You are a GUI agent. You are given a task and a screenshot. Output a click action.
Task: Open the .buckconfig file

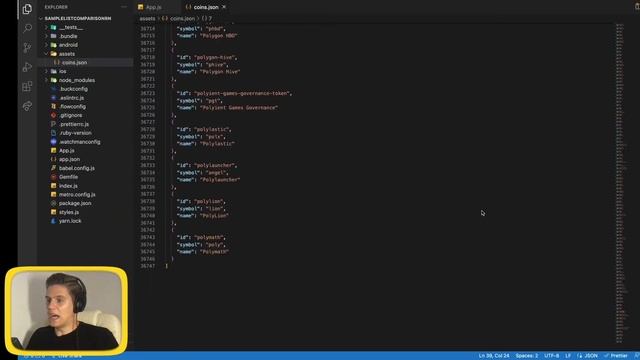pos(73,89)
